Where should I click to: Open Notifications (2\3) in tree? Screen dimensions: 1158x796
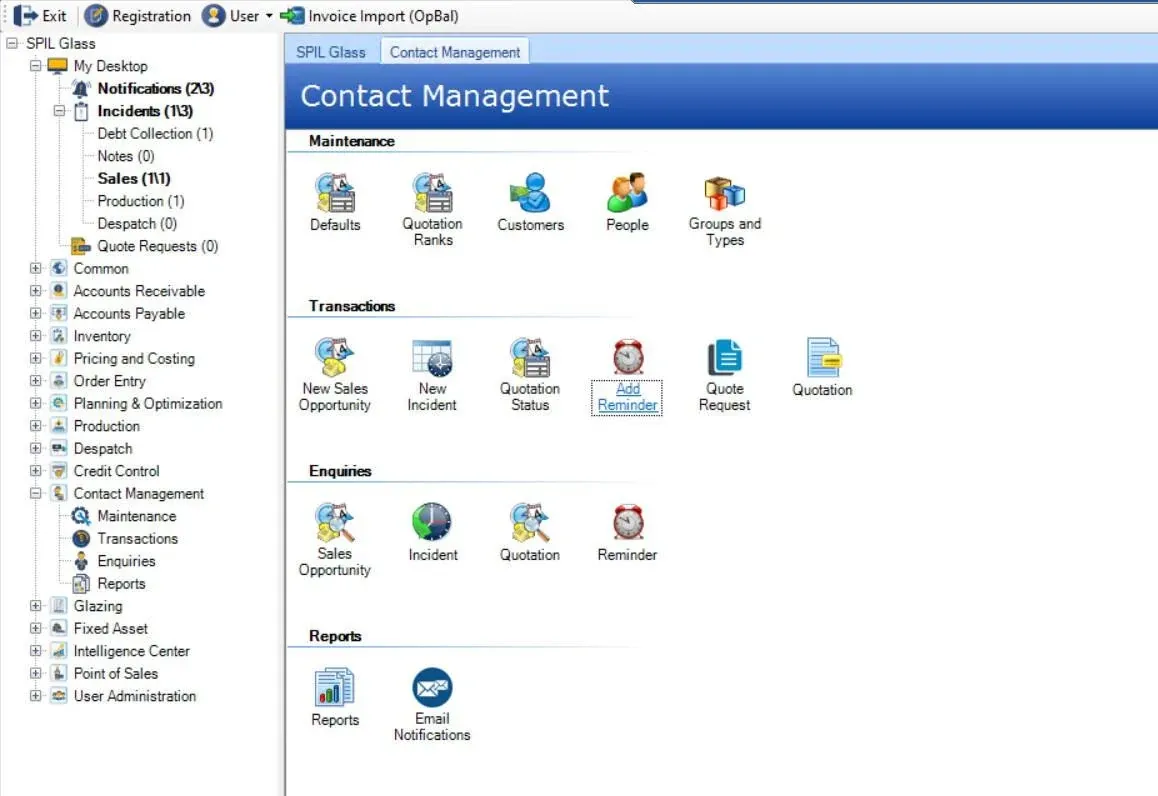coord(156,89)
